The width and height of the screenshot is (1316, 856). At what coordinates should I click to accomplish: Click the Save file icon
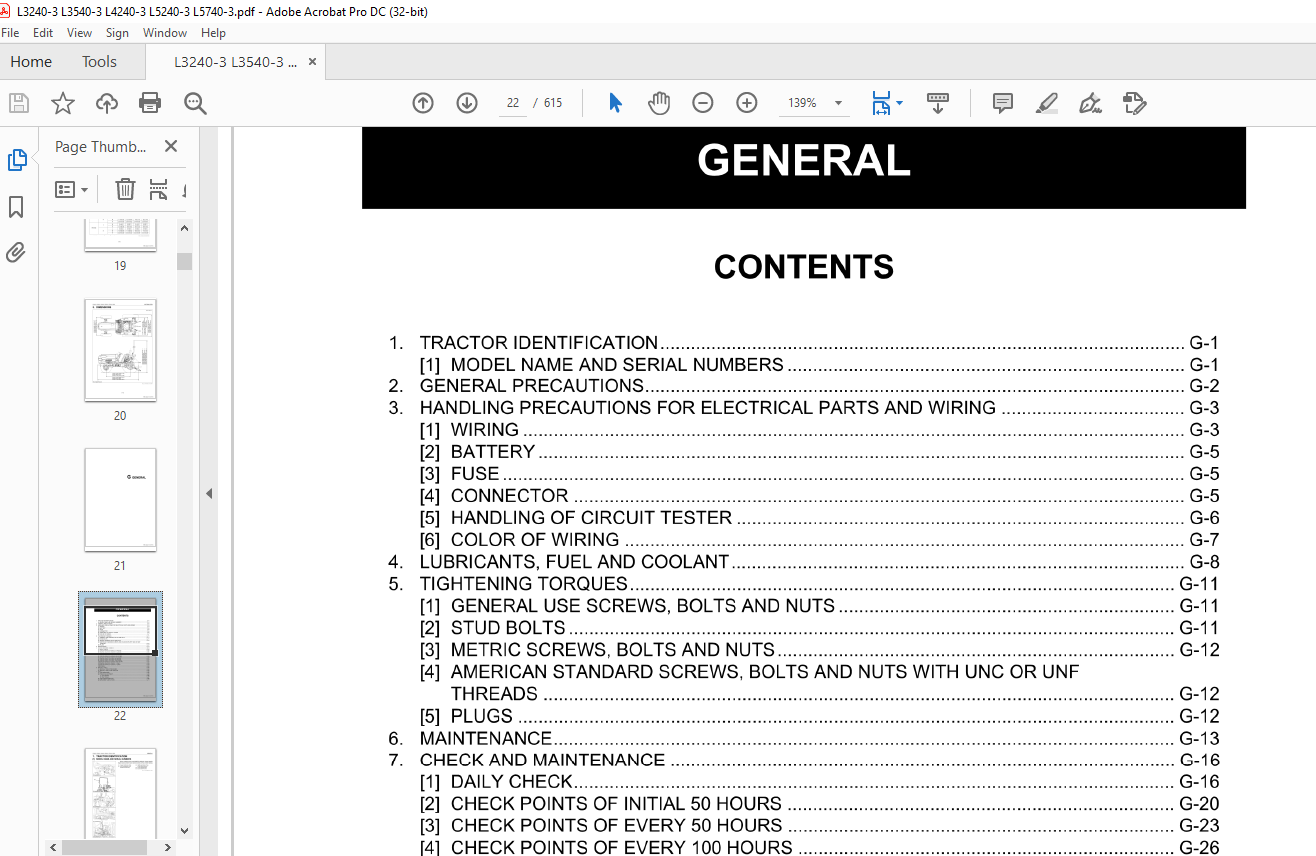19,103
